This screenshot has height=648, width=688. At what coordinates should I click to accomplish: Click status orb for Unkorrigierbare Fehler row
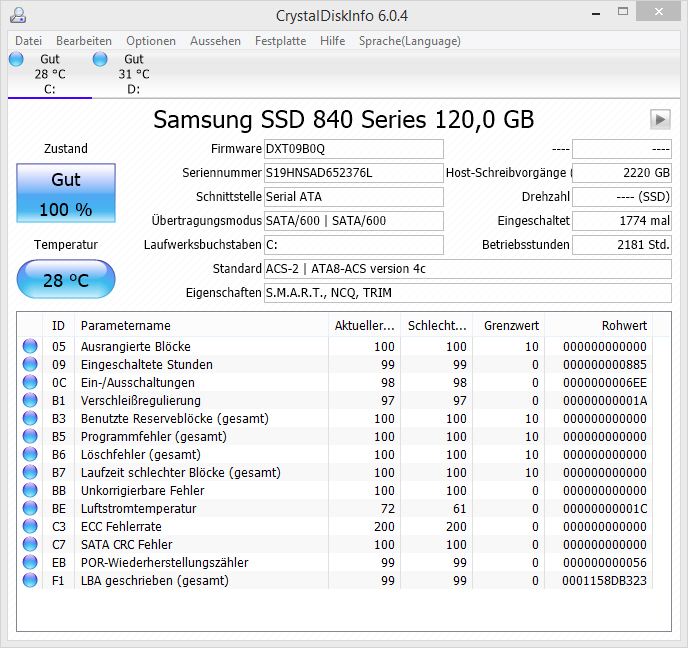[30, 490]
